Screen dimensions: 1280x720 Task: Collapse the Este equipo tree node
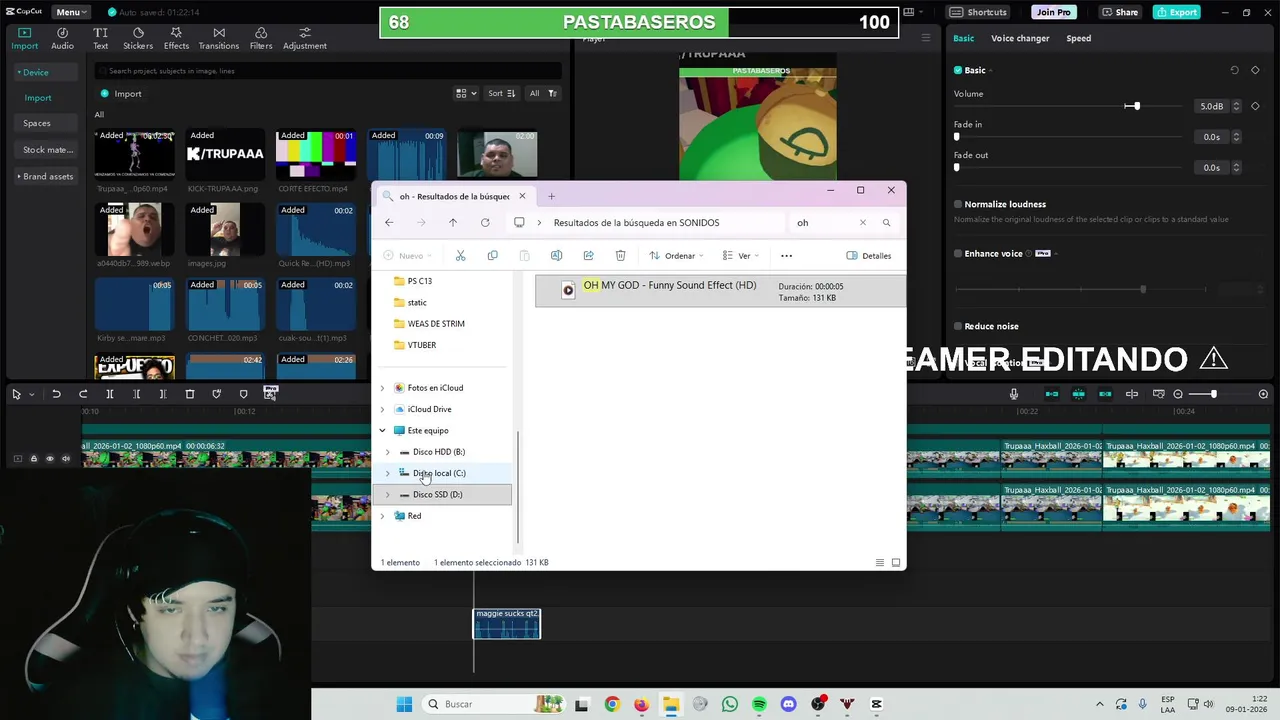tap(382, 431)
